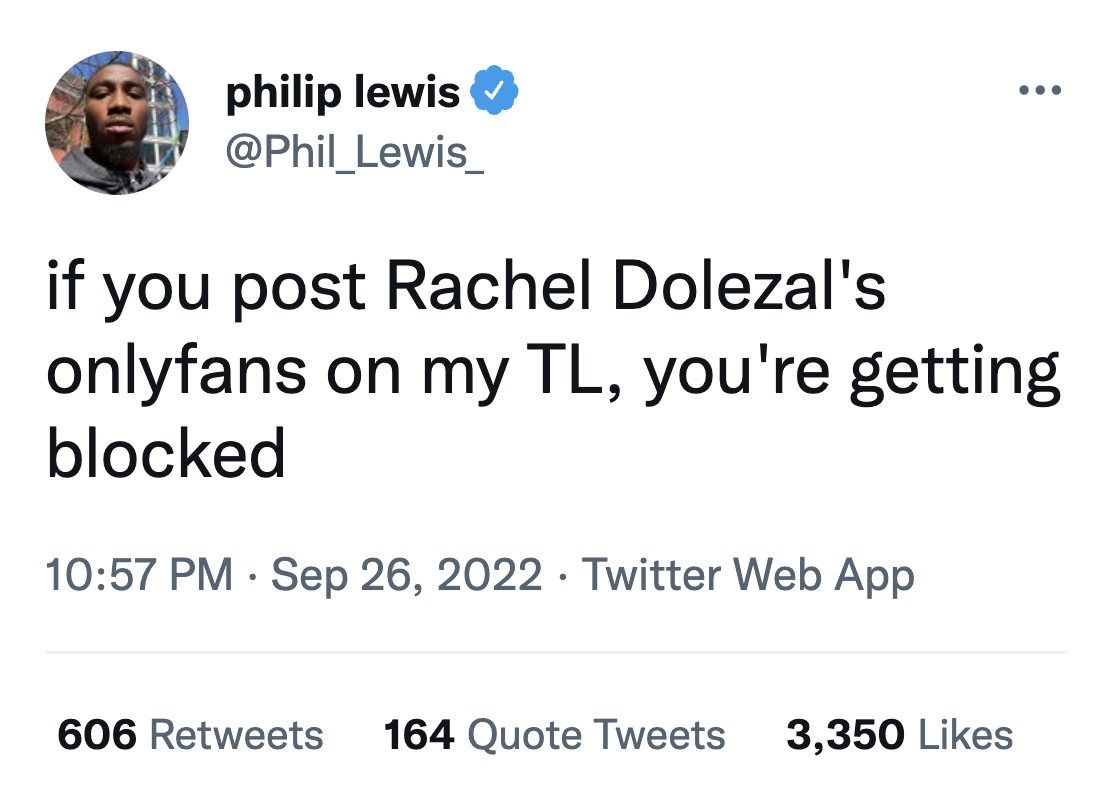Click the three-dot menu at top right
Screen dimensions: 1118x806
tap(1042, 89)
